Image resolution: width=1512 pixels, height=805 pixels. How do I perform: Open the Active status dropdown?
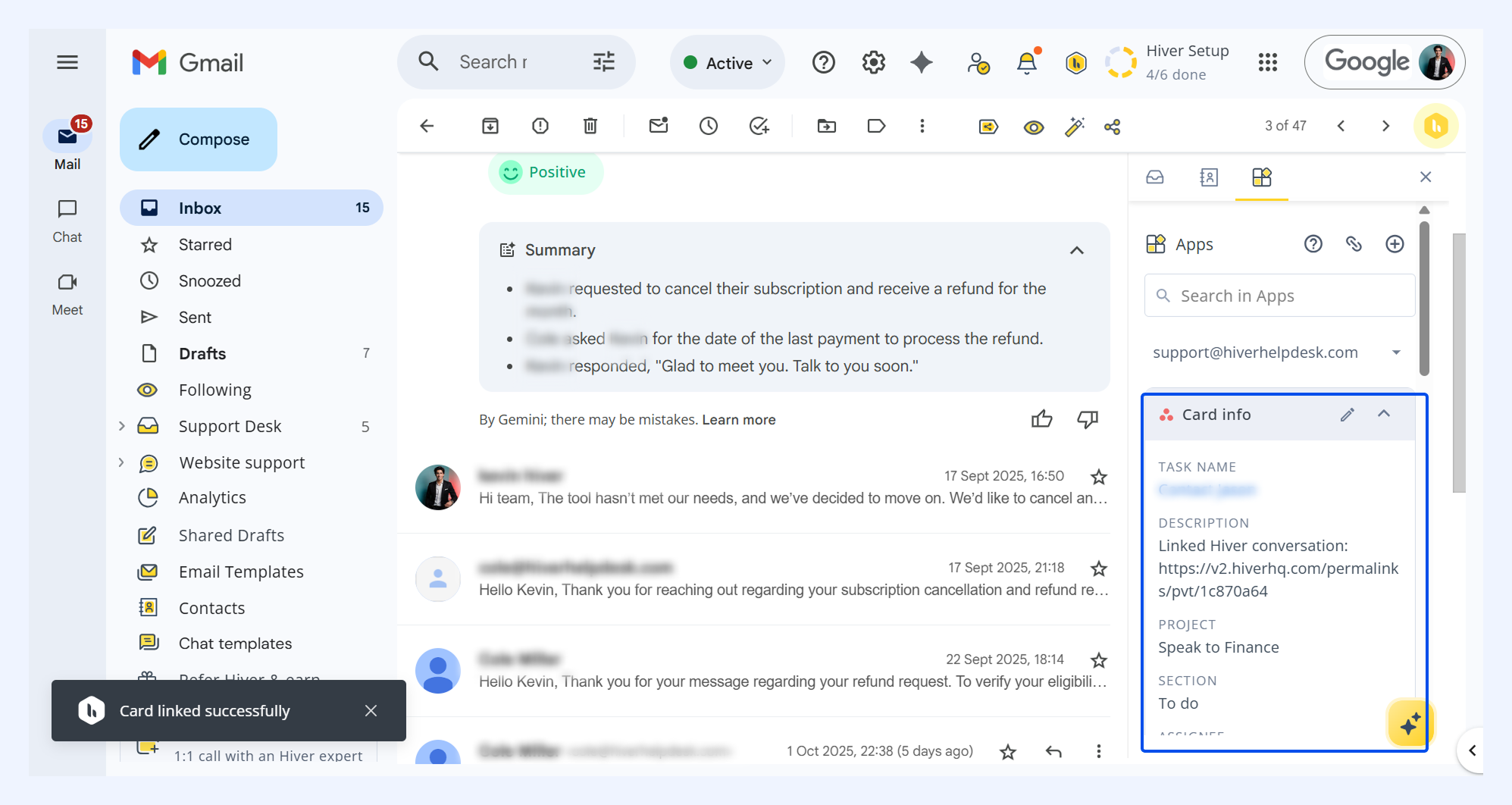pos(728,63)
